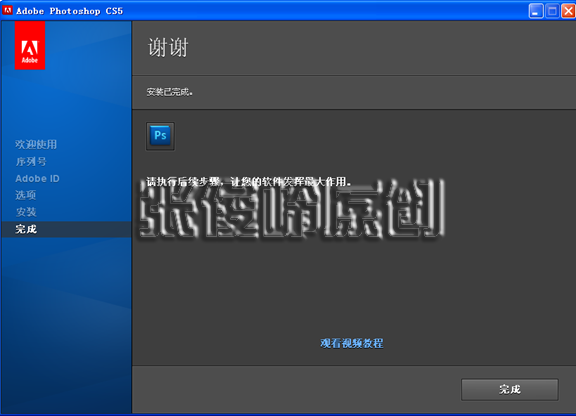Select 选项 step in sidebar
The height and width of the screenshot is (416, 576).
(x=26, y=195)
